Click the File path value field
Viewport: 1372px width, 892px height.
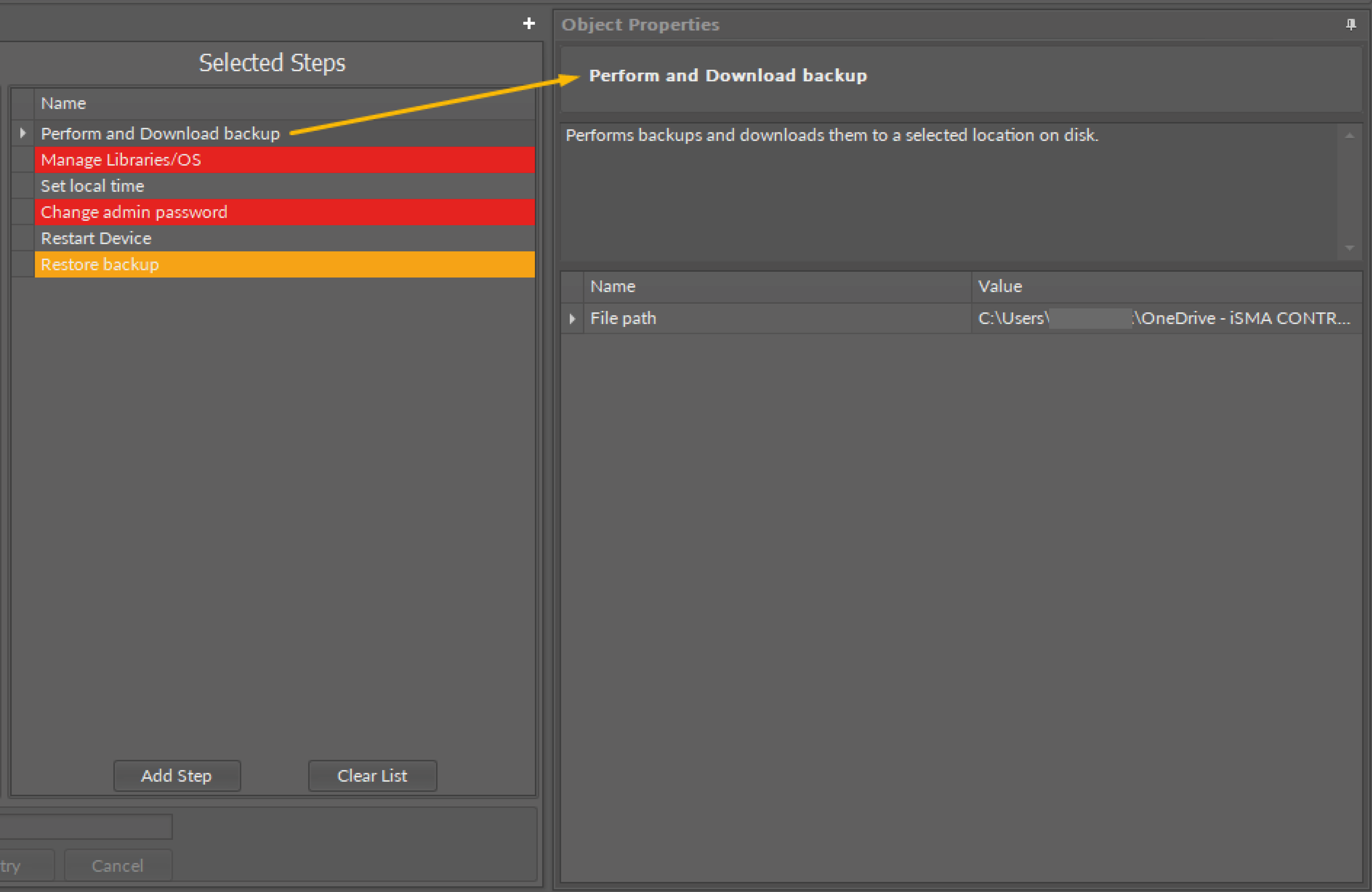point(1165,318)
